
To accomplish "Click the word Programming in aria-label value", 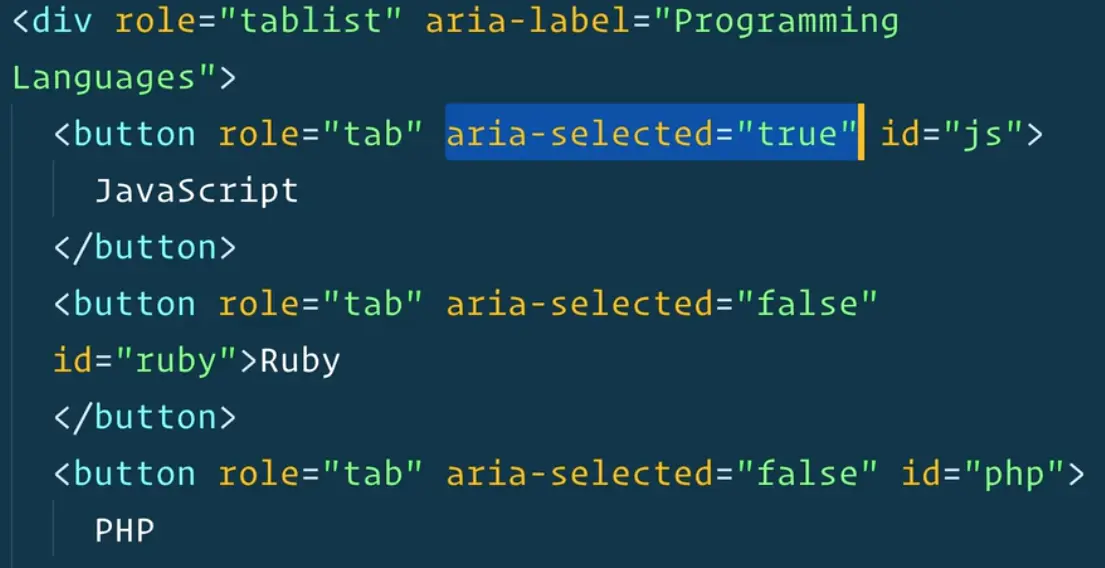I will 786,22.
